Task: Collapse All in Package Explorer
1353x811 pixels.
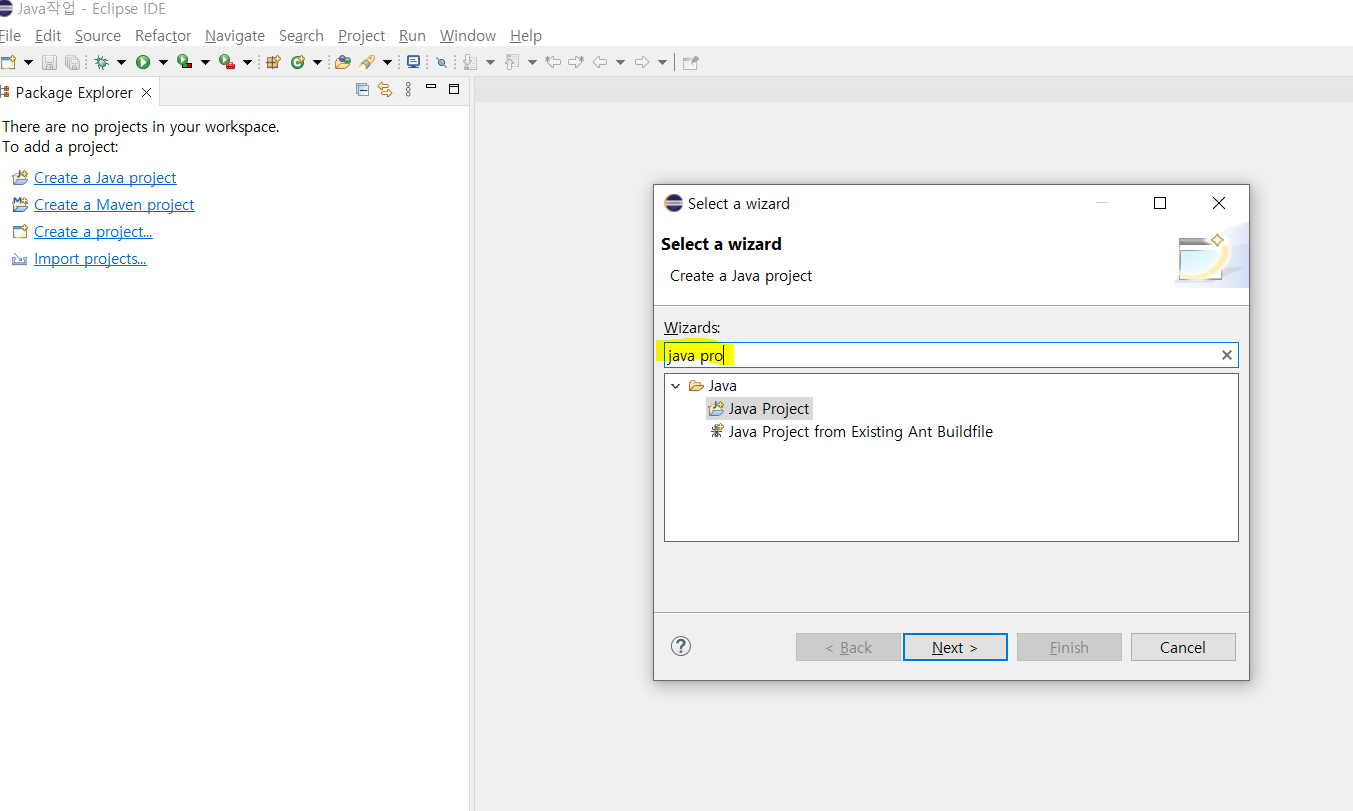Action: [x=362, y=90]
